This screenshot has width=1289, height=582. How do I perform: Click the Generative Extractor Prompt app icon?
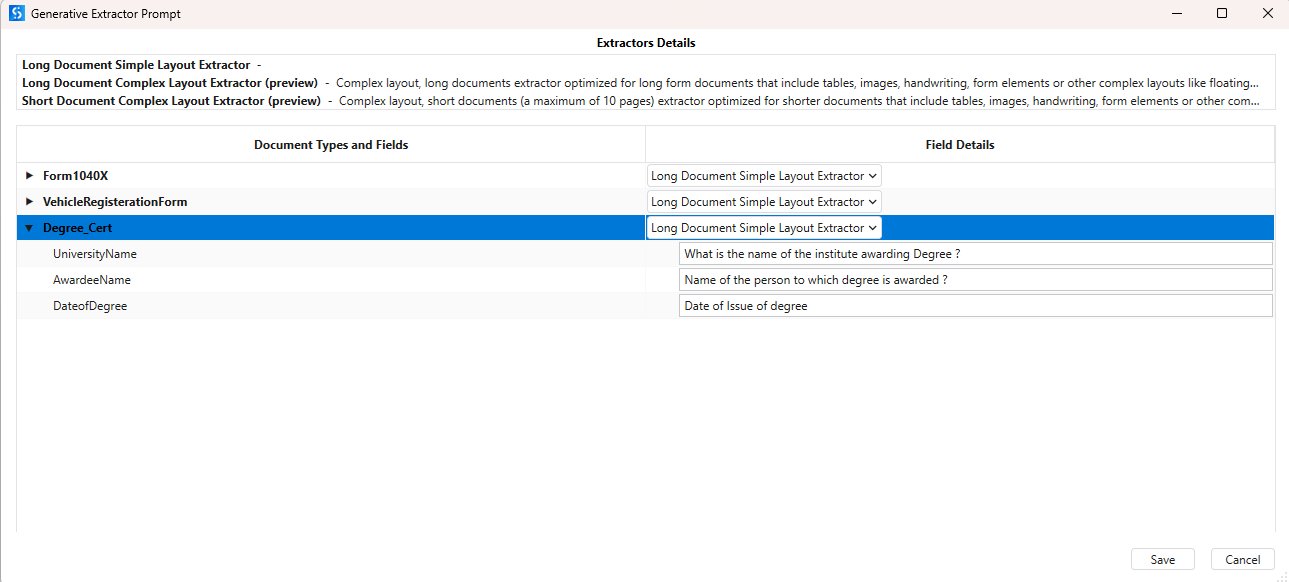click(x=16, y=14)
